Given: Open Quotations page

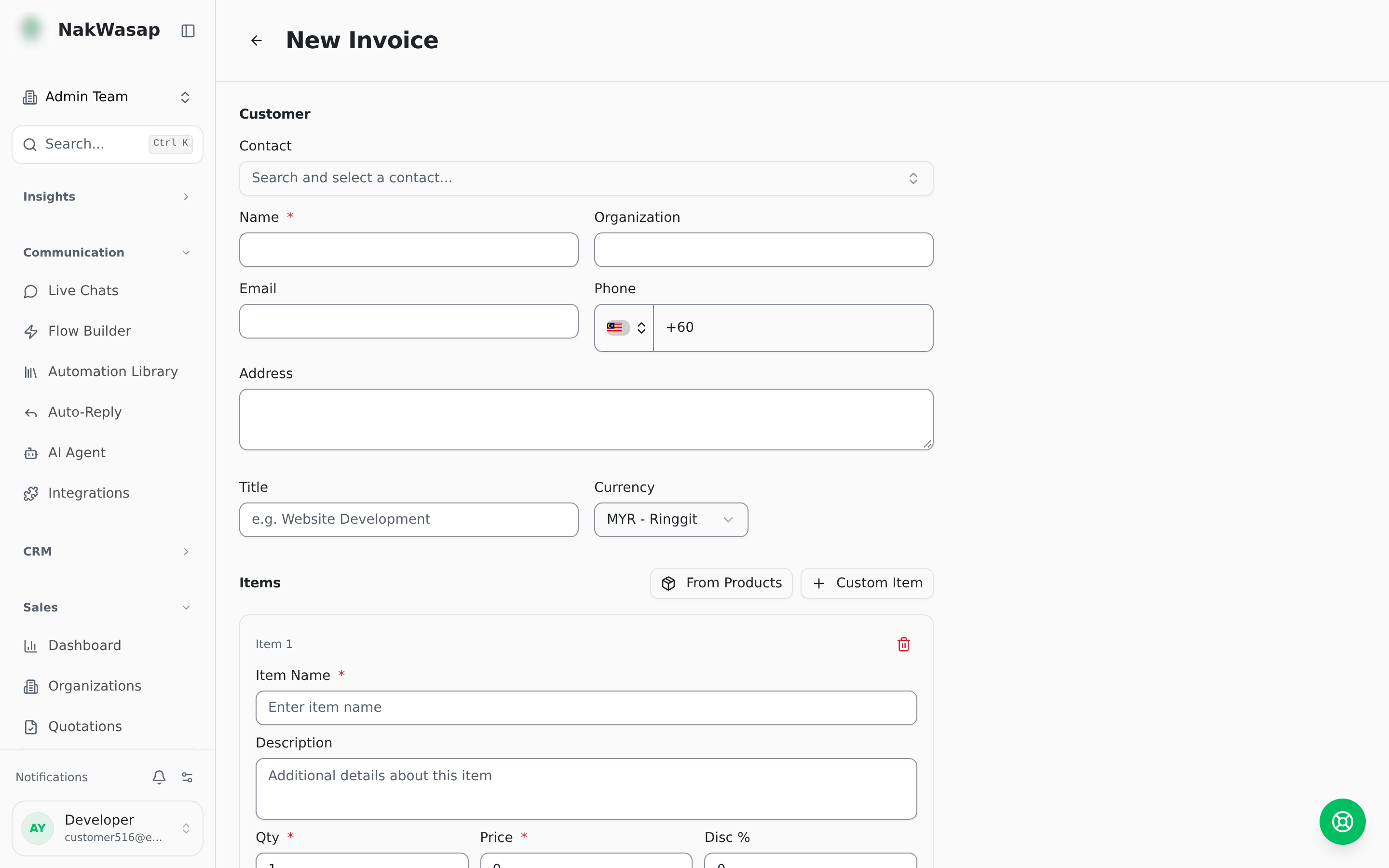Looking at the screenshot, I should point(108,726).
